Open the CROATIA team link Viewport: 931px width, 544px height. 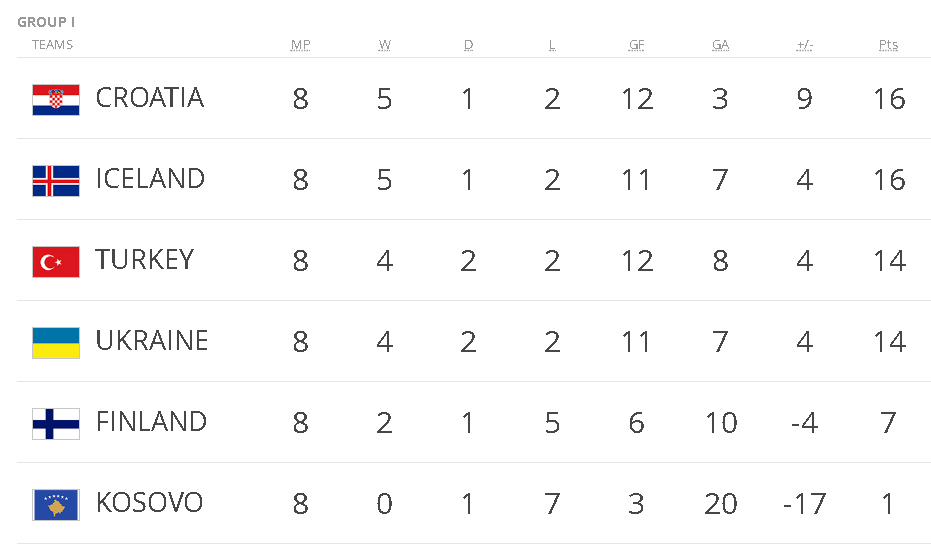150,98
